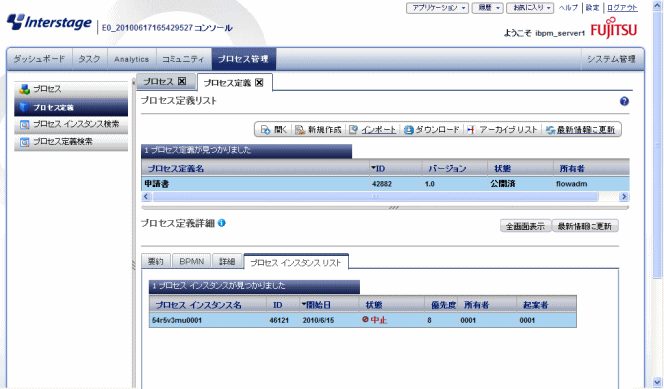Open プロセス定義検索 in the sidebar
This screenshot has height=389, width=664.
point(71,141)
